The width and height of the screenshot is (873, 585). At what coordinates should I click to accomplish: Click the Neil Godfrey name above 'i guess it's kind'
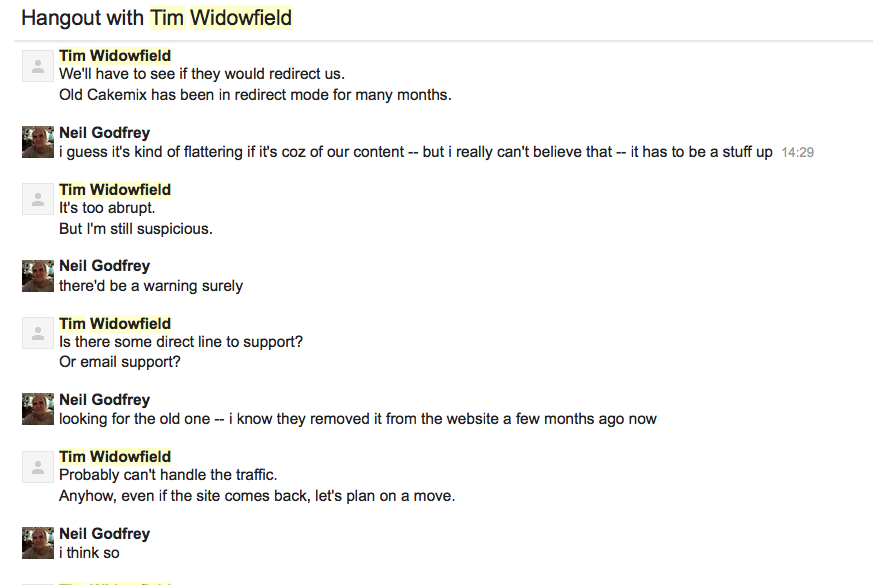click(105, 132)
